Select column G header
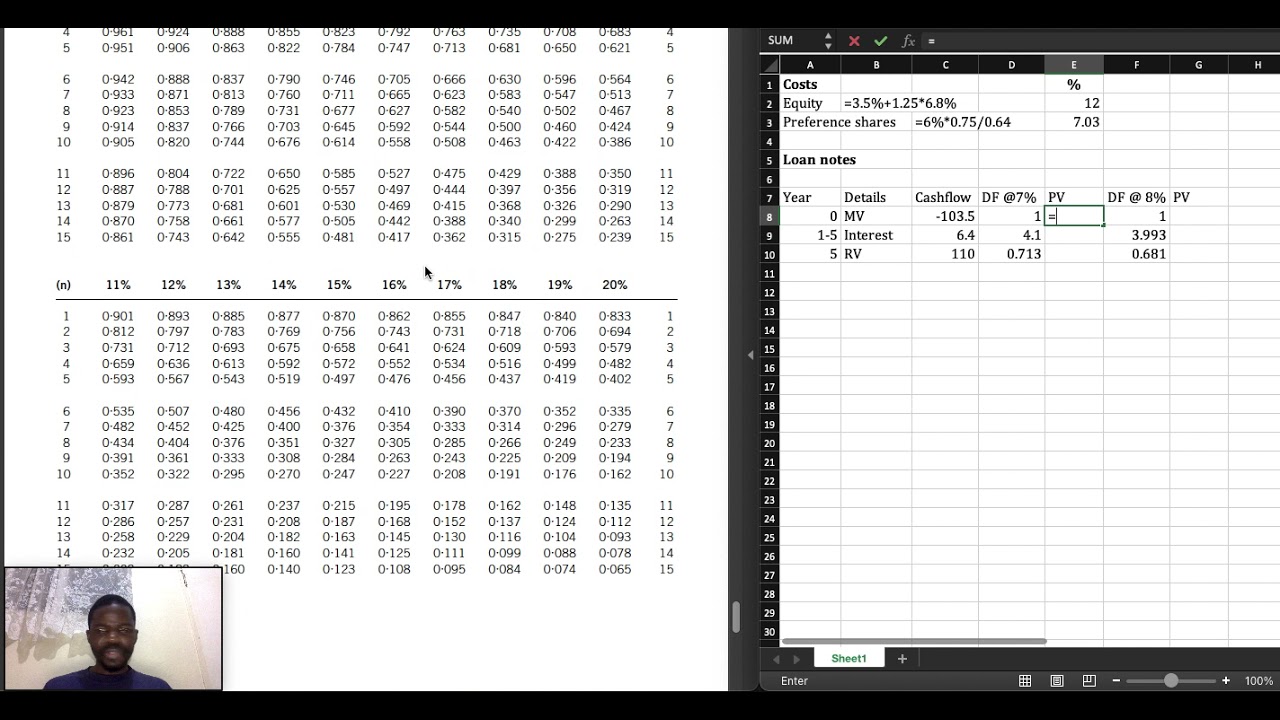The width and height of the screenshot is (1280, 720). point(1198,65)
